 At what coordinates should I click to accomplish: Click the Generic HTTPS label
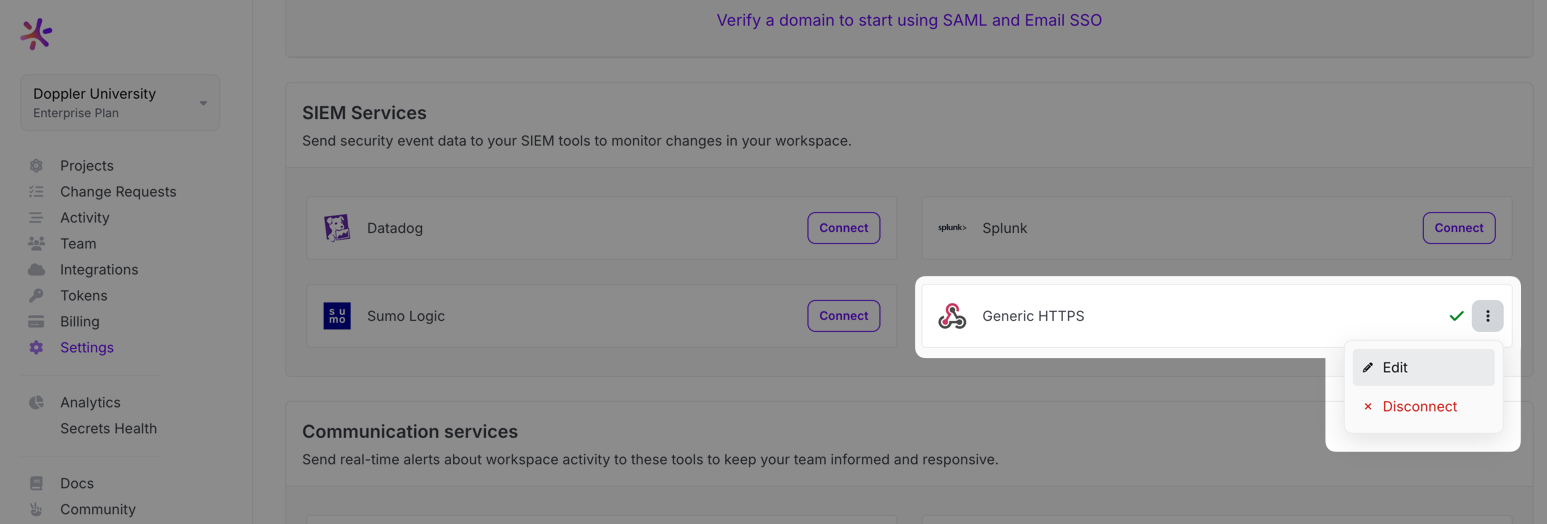point(1033,316)
